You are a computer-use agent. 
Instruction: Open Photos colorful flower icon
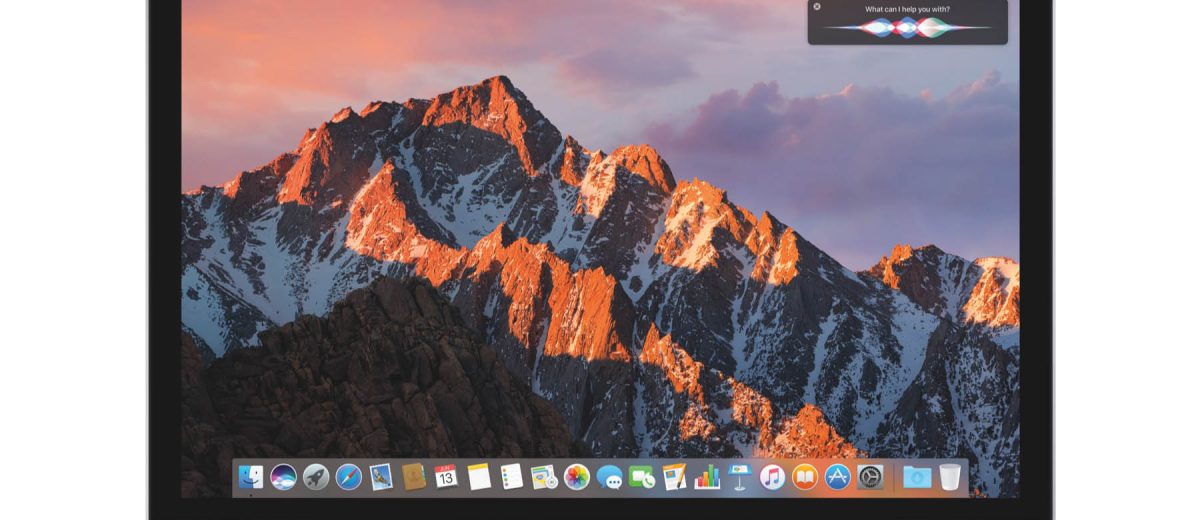[x=577, y=477]
